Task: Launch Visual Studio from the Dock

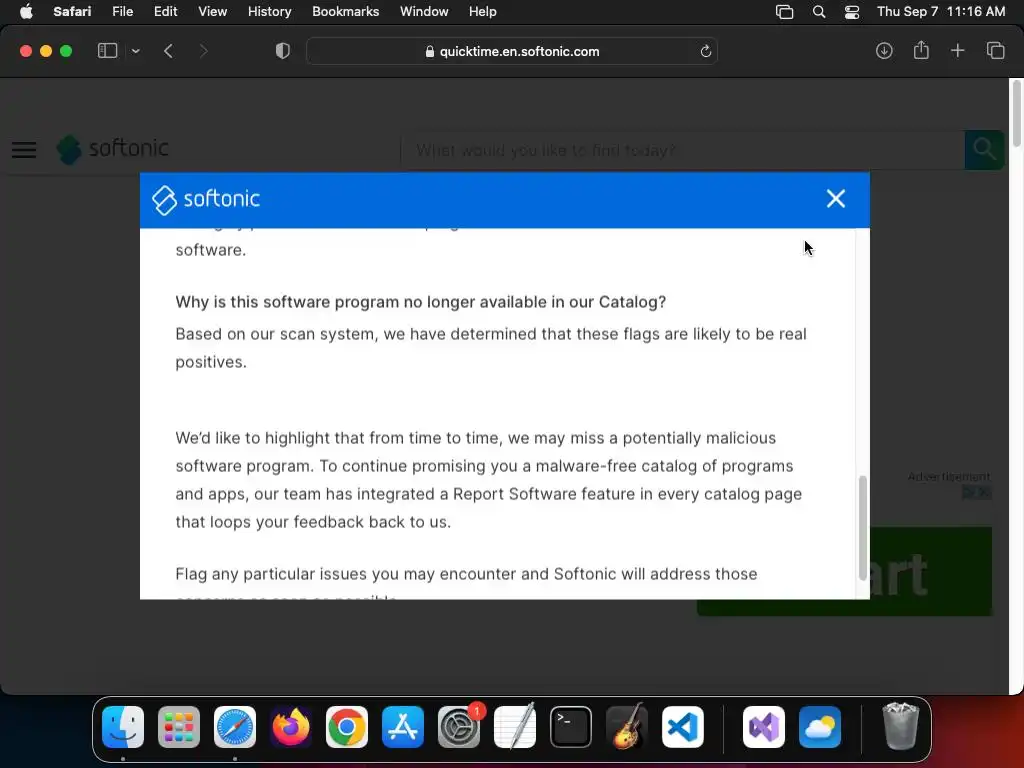Action: 764,727
